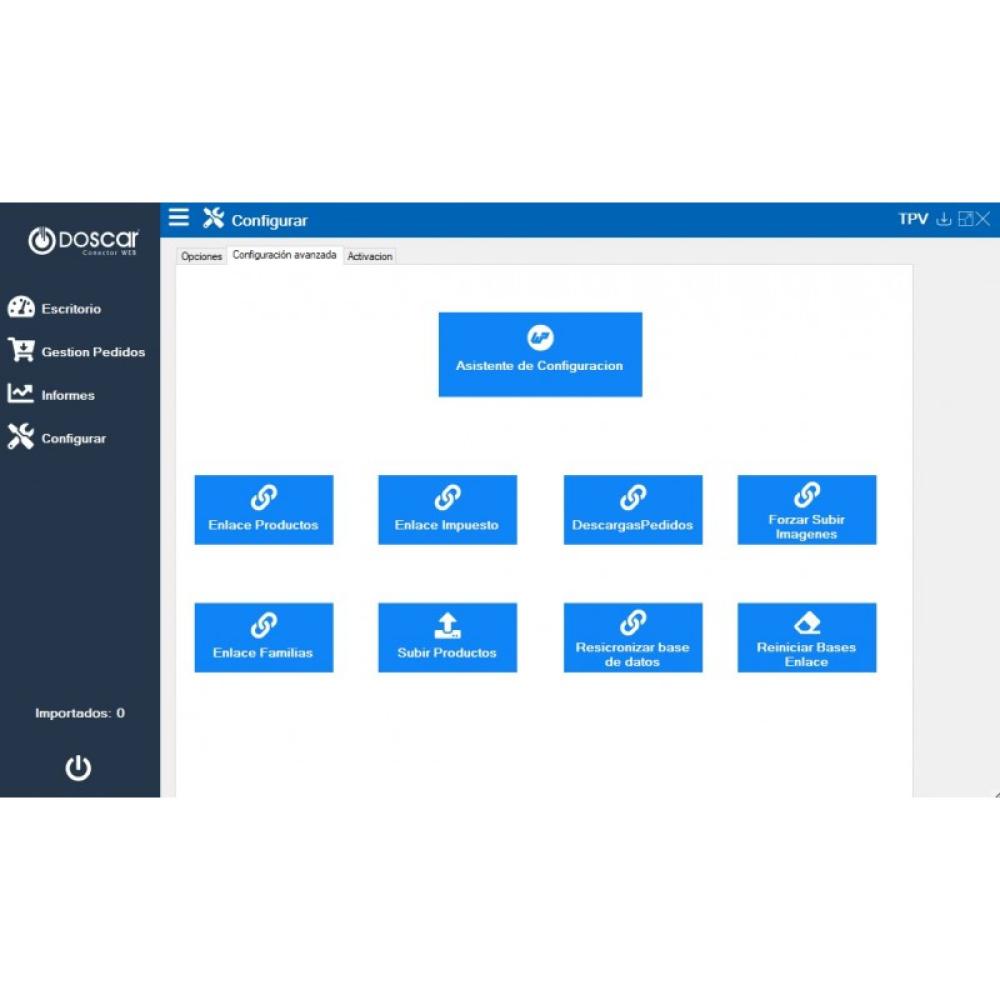Screen dimensions: 1000x1000
Task: Launch the Asistente de Configuracion
Action: pyautogui.click(x=540, y=354)
